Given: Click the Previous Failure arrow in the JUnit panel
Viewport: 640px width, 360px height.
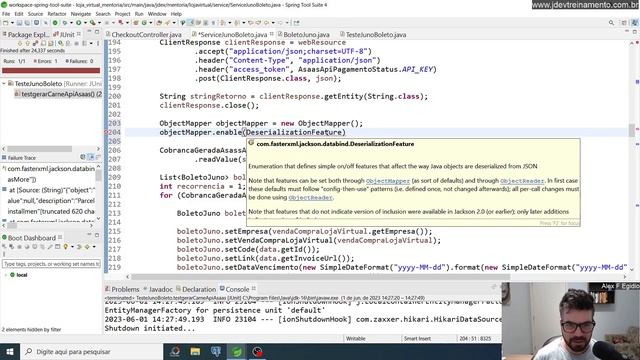Looking at the screenshot, I should (x=28, y=43).
